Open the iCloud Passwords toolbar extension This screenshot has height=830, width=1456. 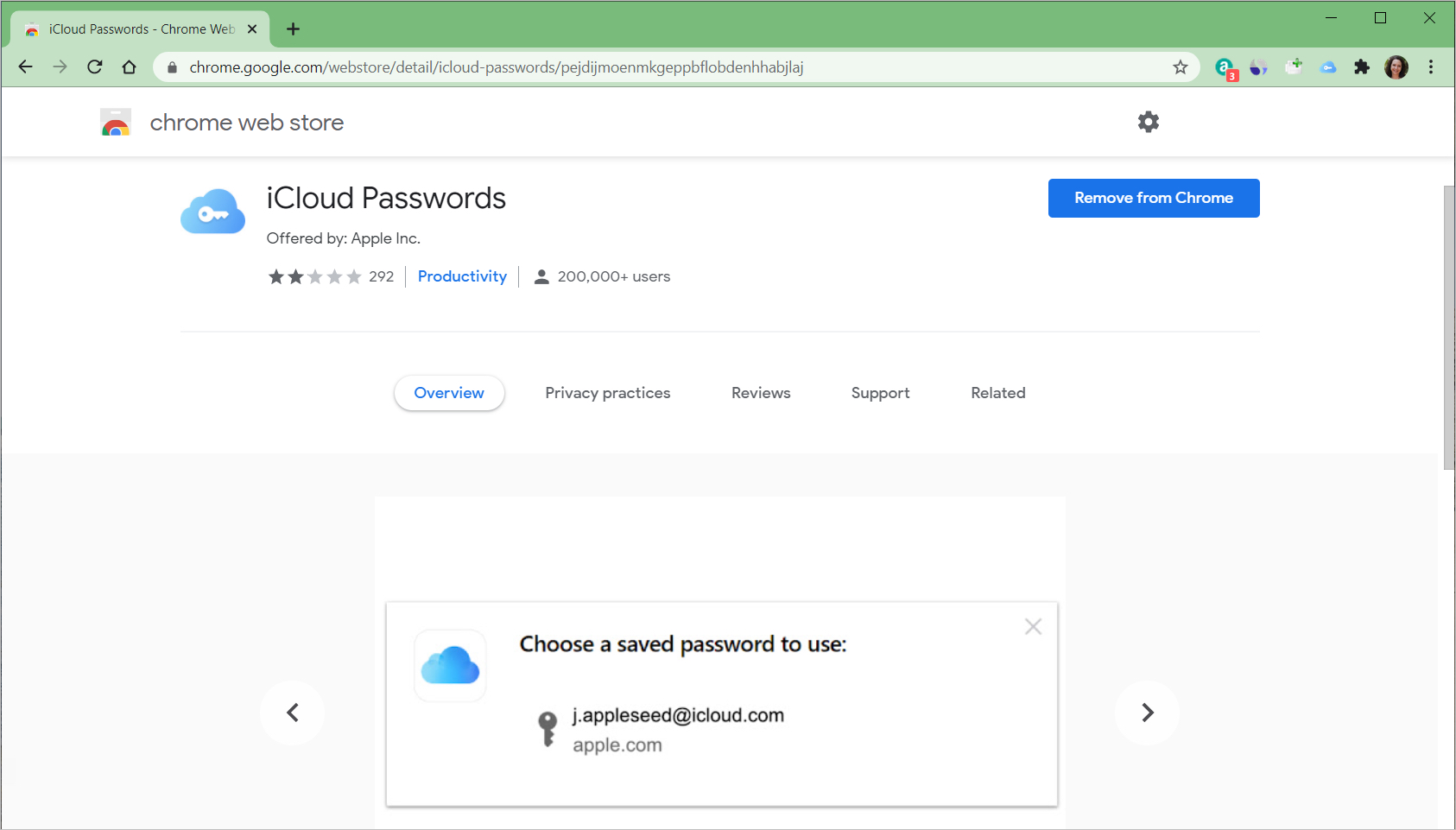click(x=1328, y=67)
